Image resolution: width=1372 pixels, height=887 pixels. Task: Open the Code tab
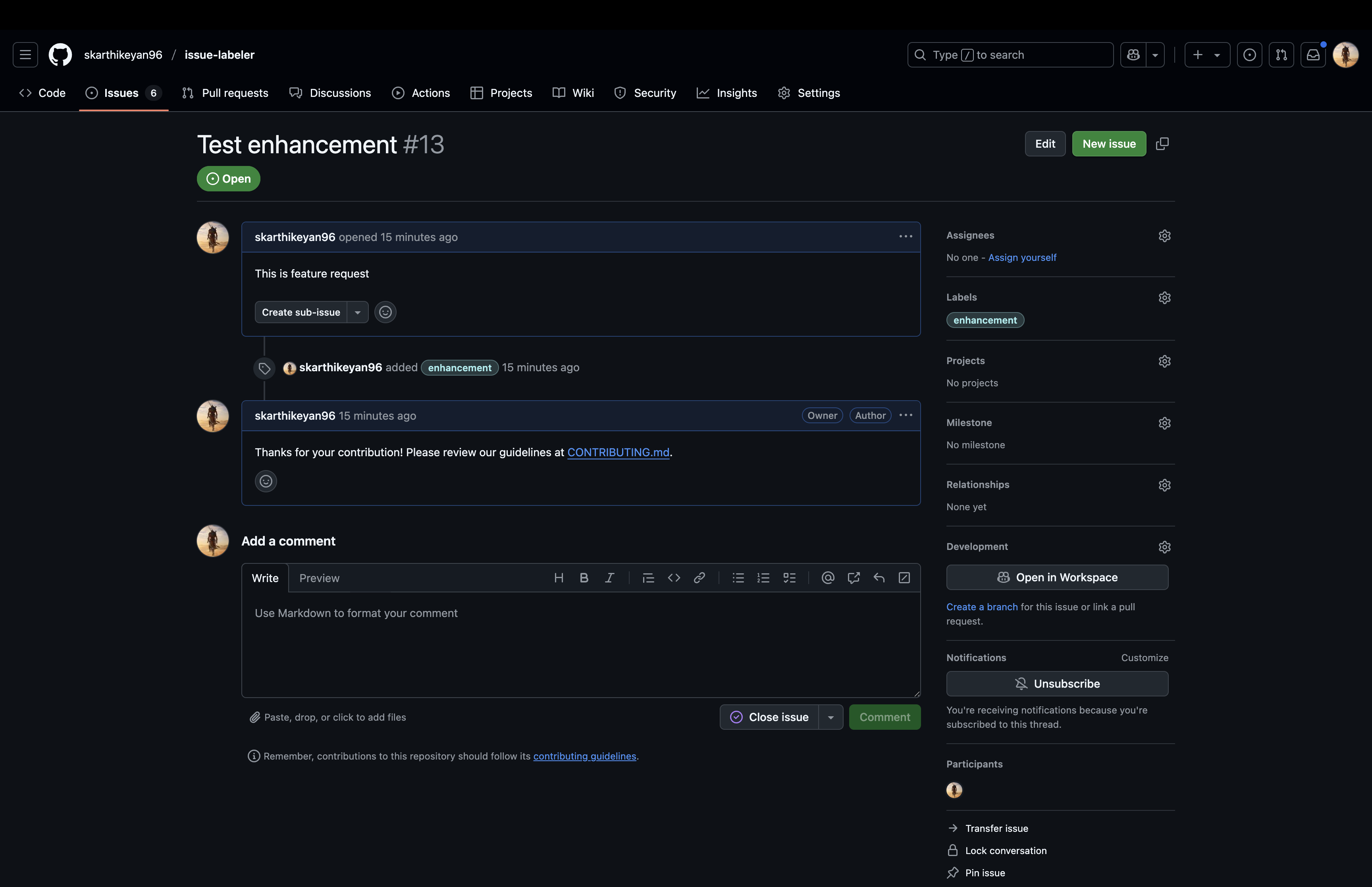click(42, 93)
